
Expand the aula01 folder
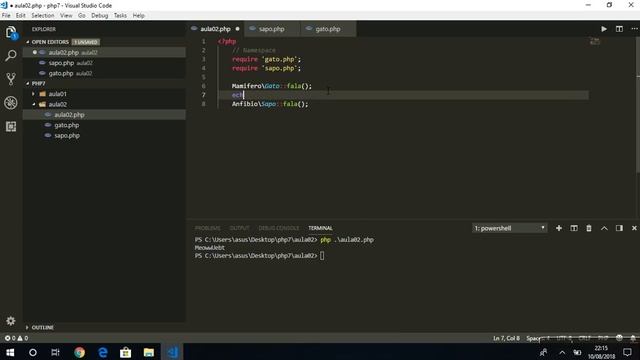tap(57, 94)
